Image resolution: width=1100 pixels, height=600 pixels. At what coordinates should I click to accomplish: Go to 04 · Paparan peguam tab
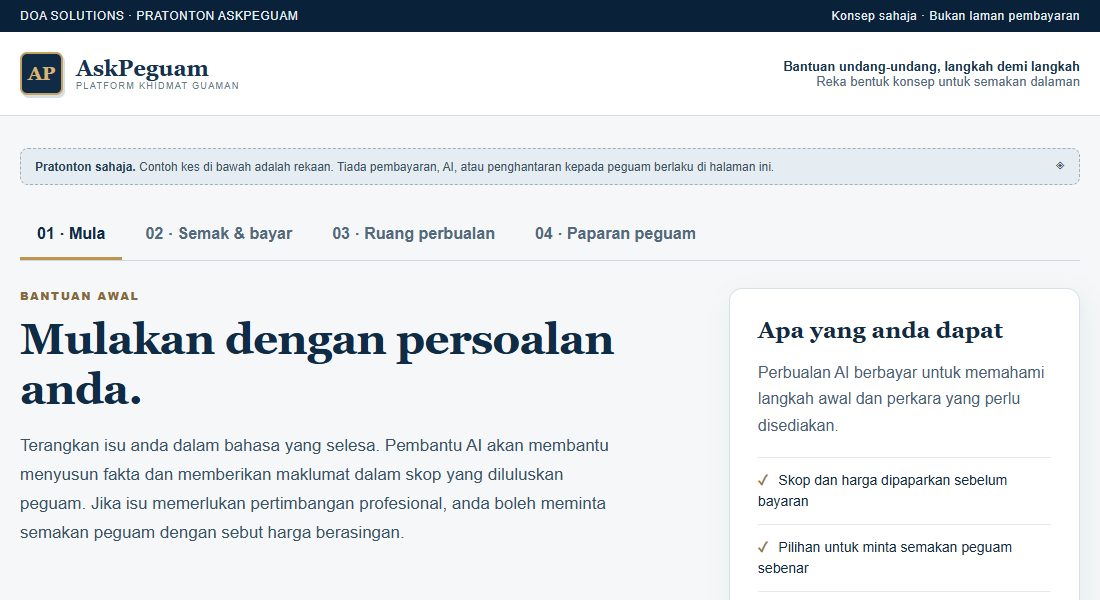(x=615, y=234)
